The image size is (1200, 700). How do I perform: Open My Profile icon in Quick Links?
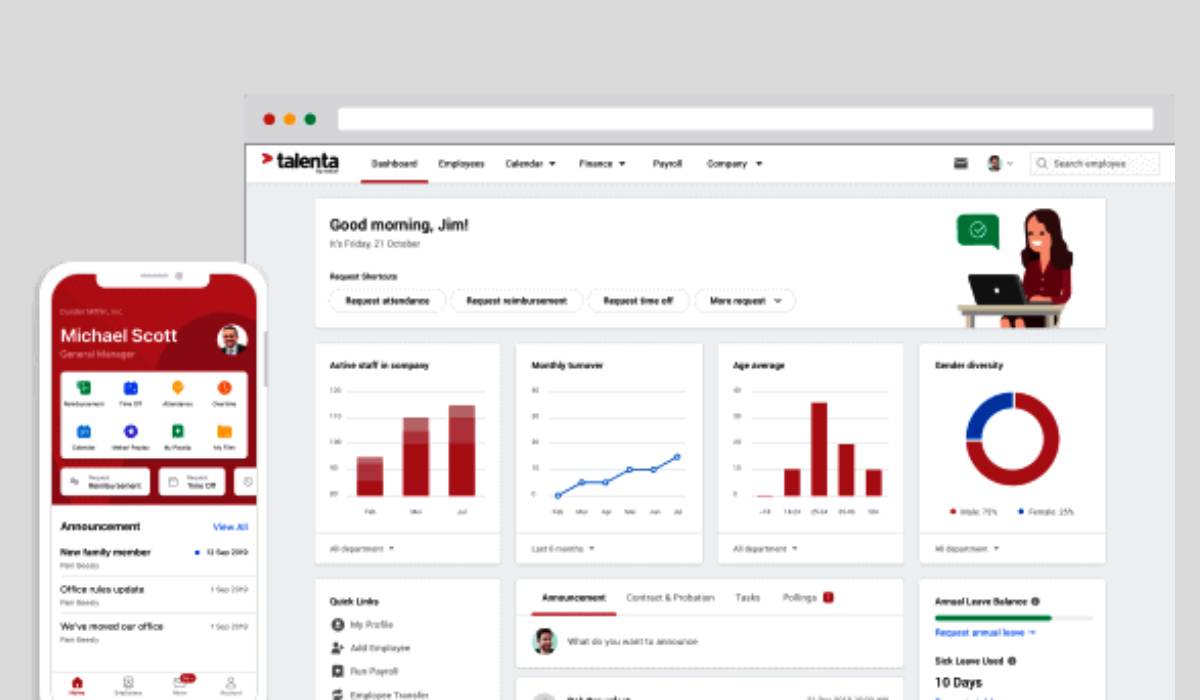[337, 624]
